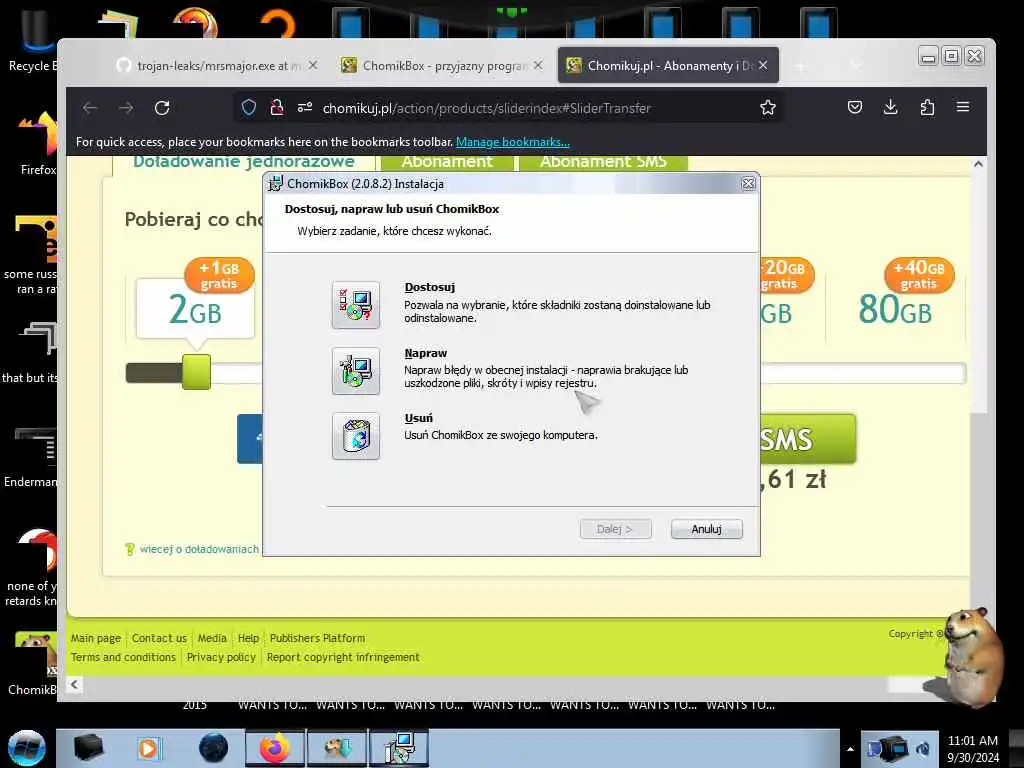Open the volume tray icon
This screenshot has width=1024, height=768.
click(923, 749)
